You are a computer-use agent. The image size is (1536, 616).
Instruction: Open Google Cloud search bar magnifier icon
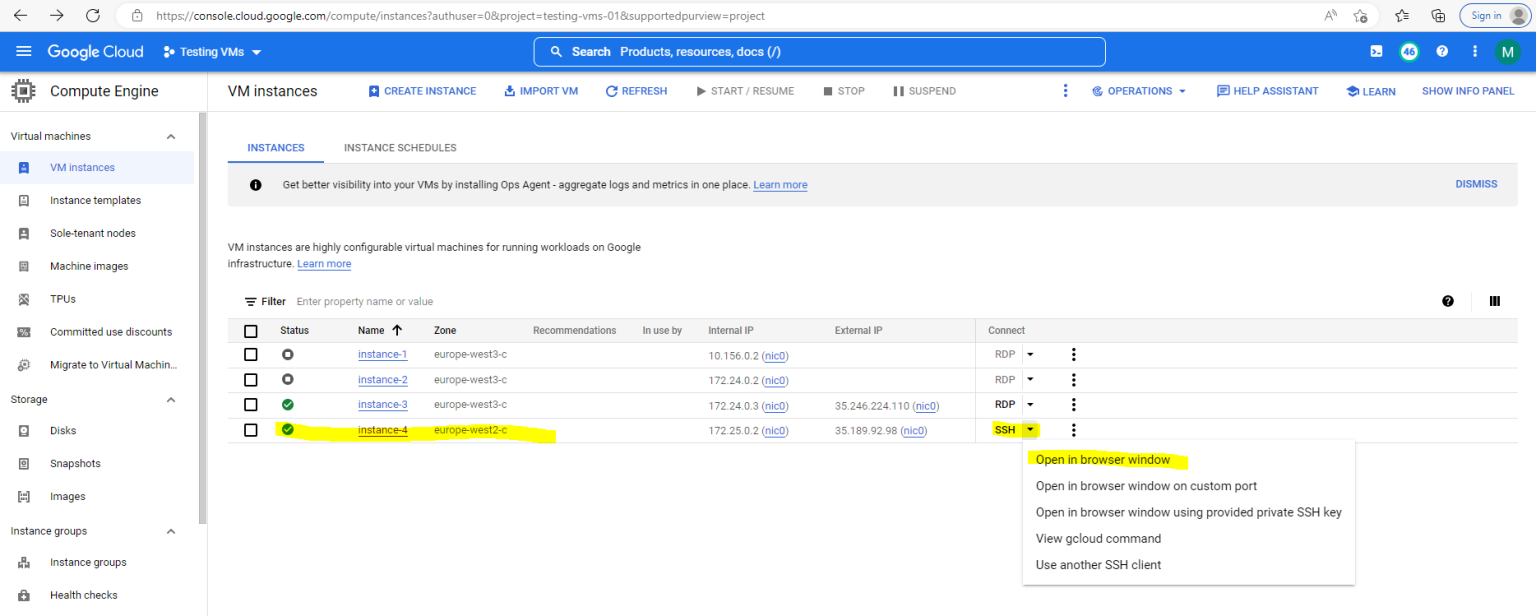(x=557, y=51)
